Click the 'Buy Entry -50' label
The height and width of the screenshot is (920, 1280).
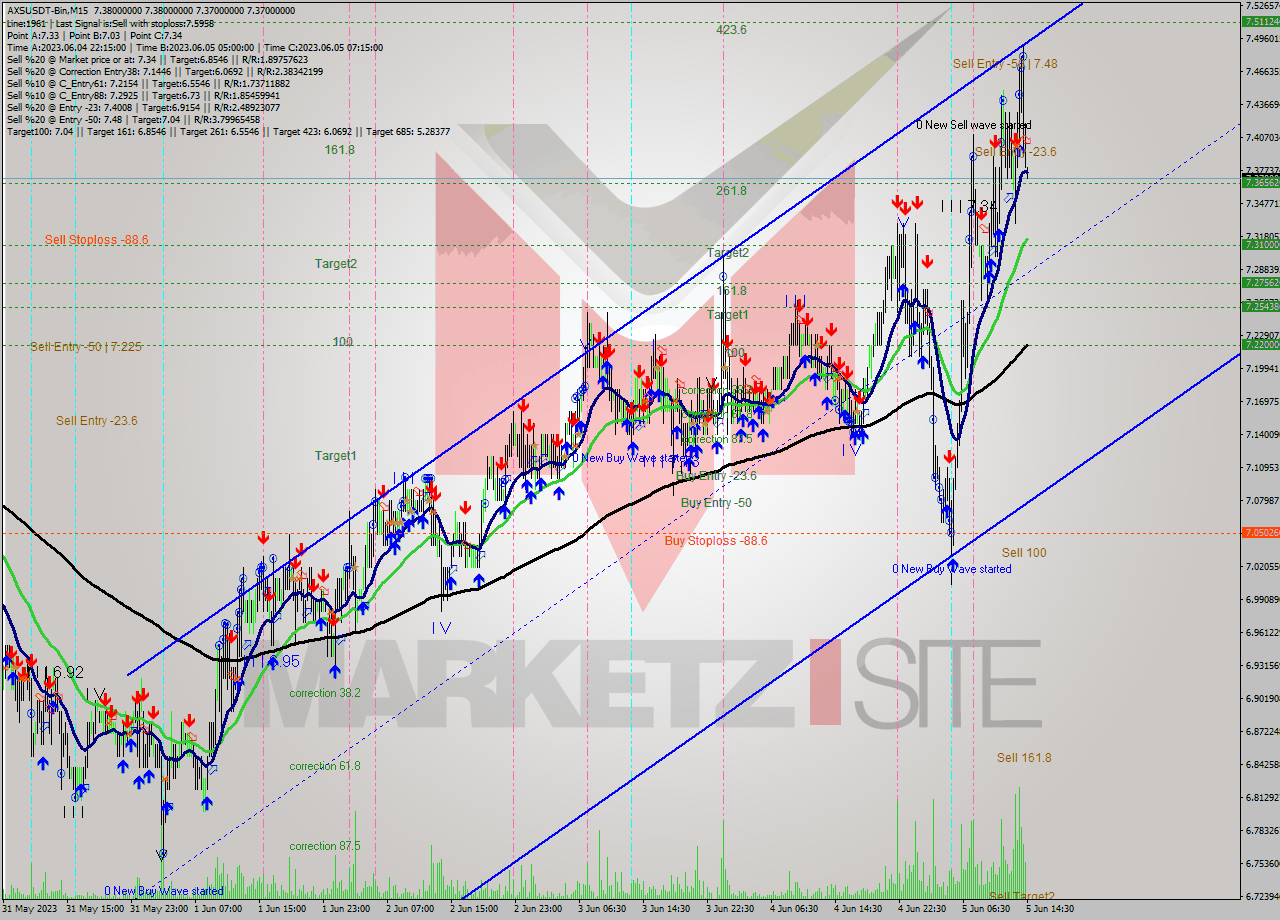click(716, 503)
